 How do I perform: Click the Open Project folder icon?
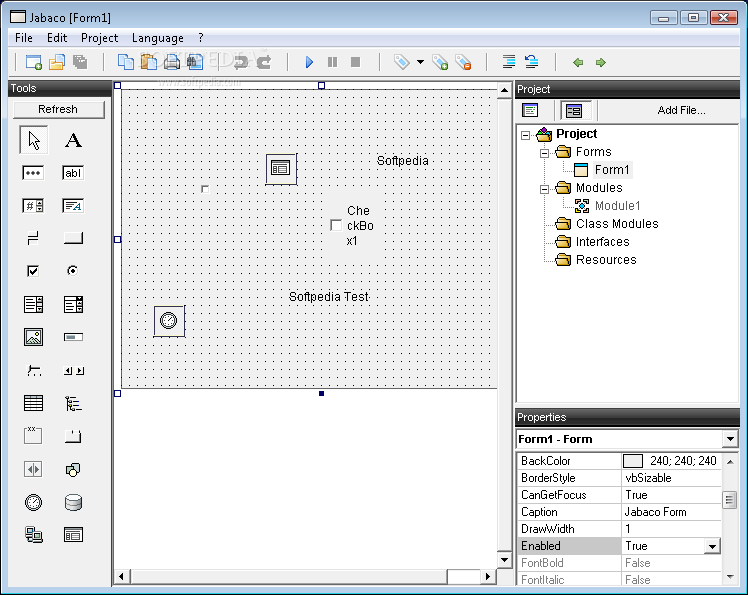57,62
